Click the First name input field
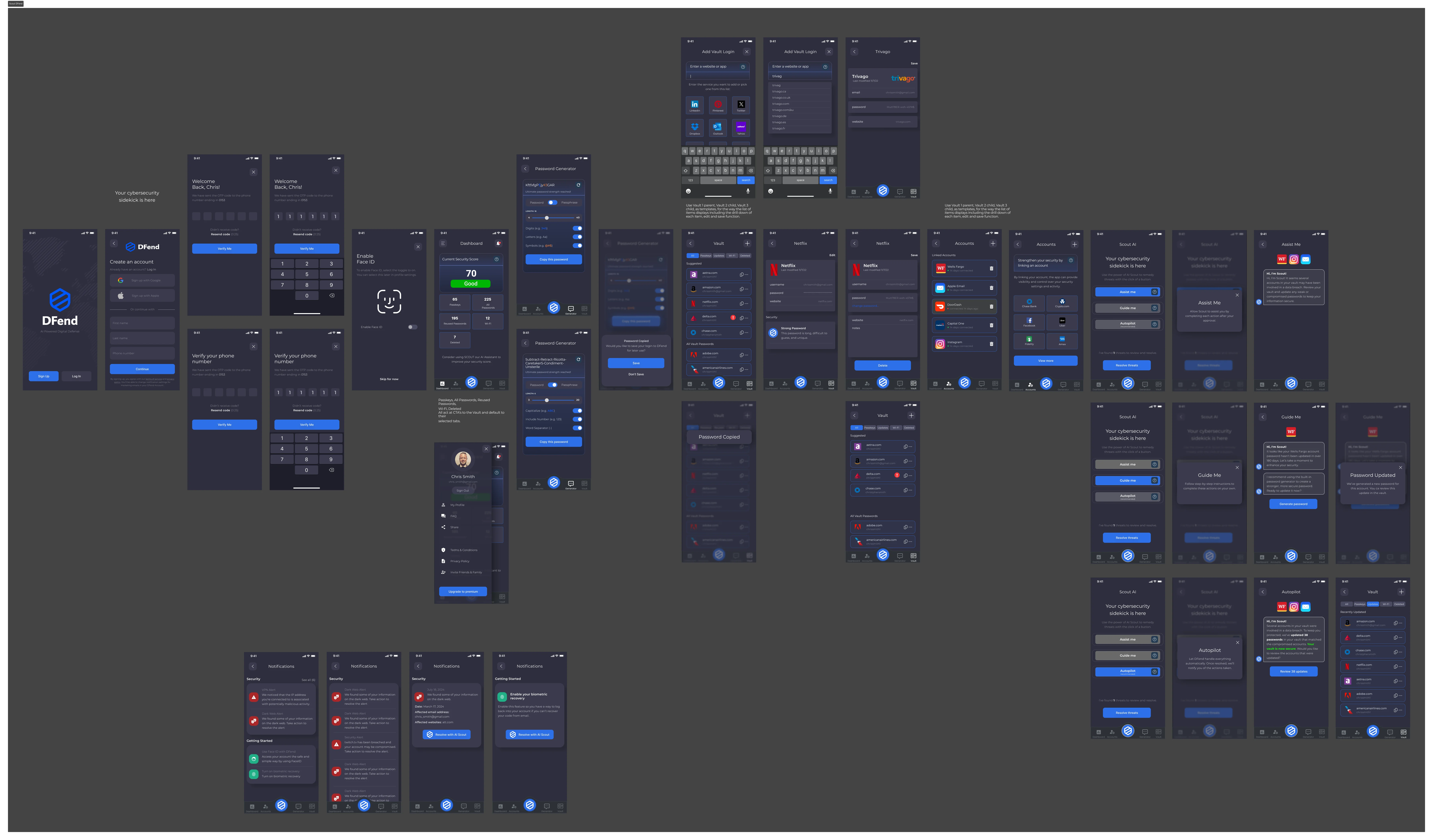Image resolution: width=1433 pixels, height=840 pixels. tap(142, 323)
